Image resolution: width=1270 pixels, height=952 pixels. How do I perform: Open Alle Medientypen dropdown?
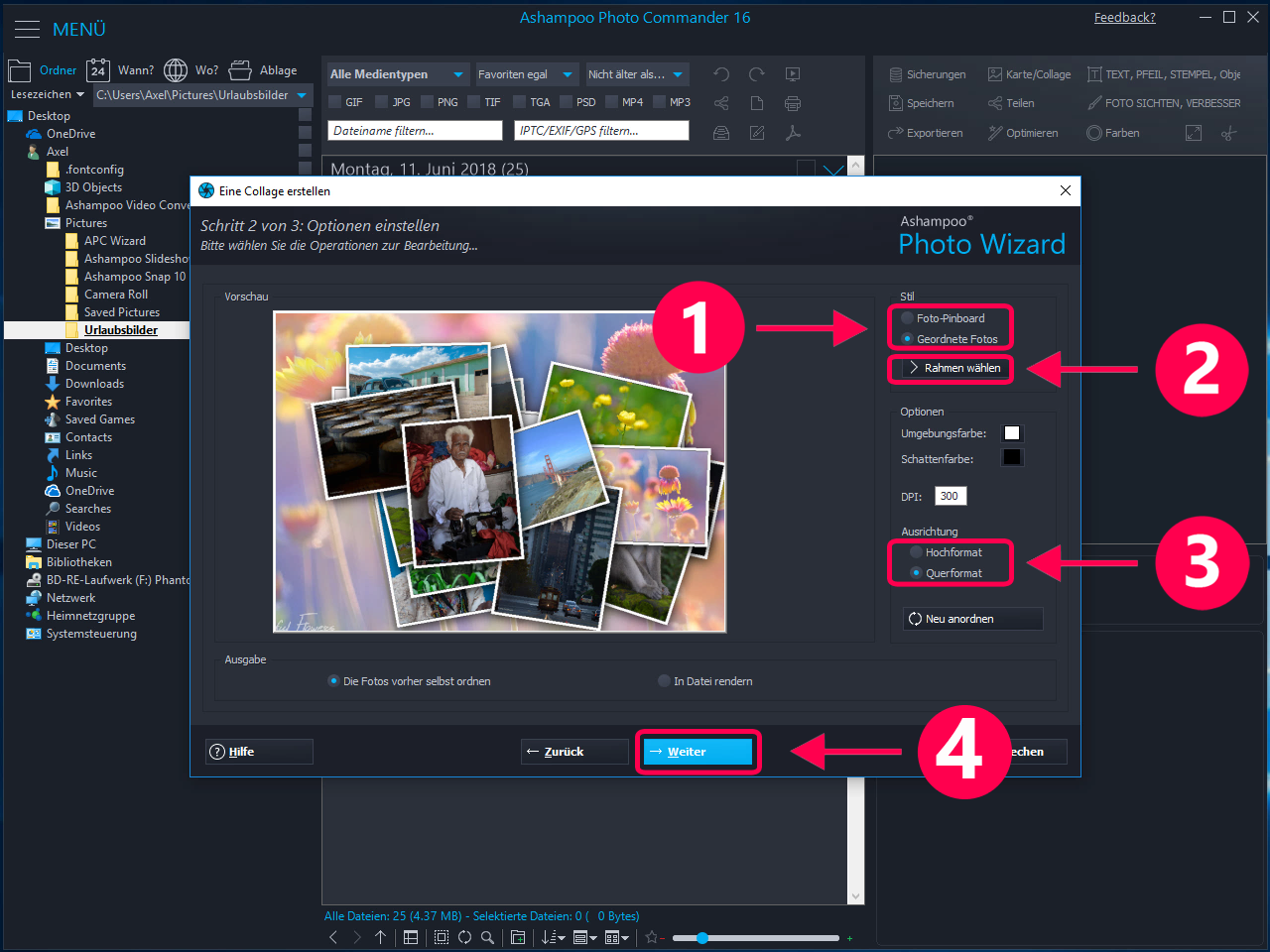point(397,74)
